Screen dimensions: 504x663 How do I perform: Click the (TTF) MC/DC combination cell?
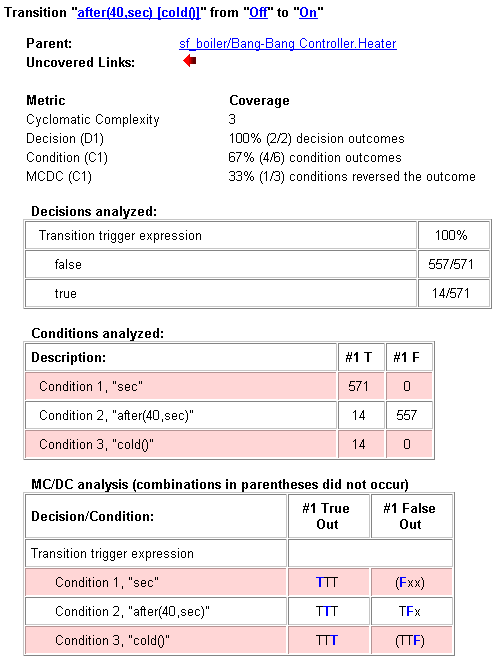click(x=411, y=640)
